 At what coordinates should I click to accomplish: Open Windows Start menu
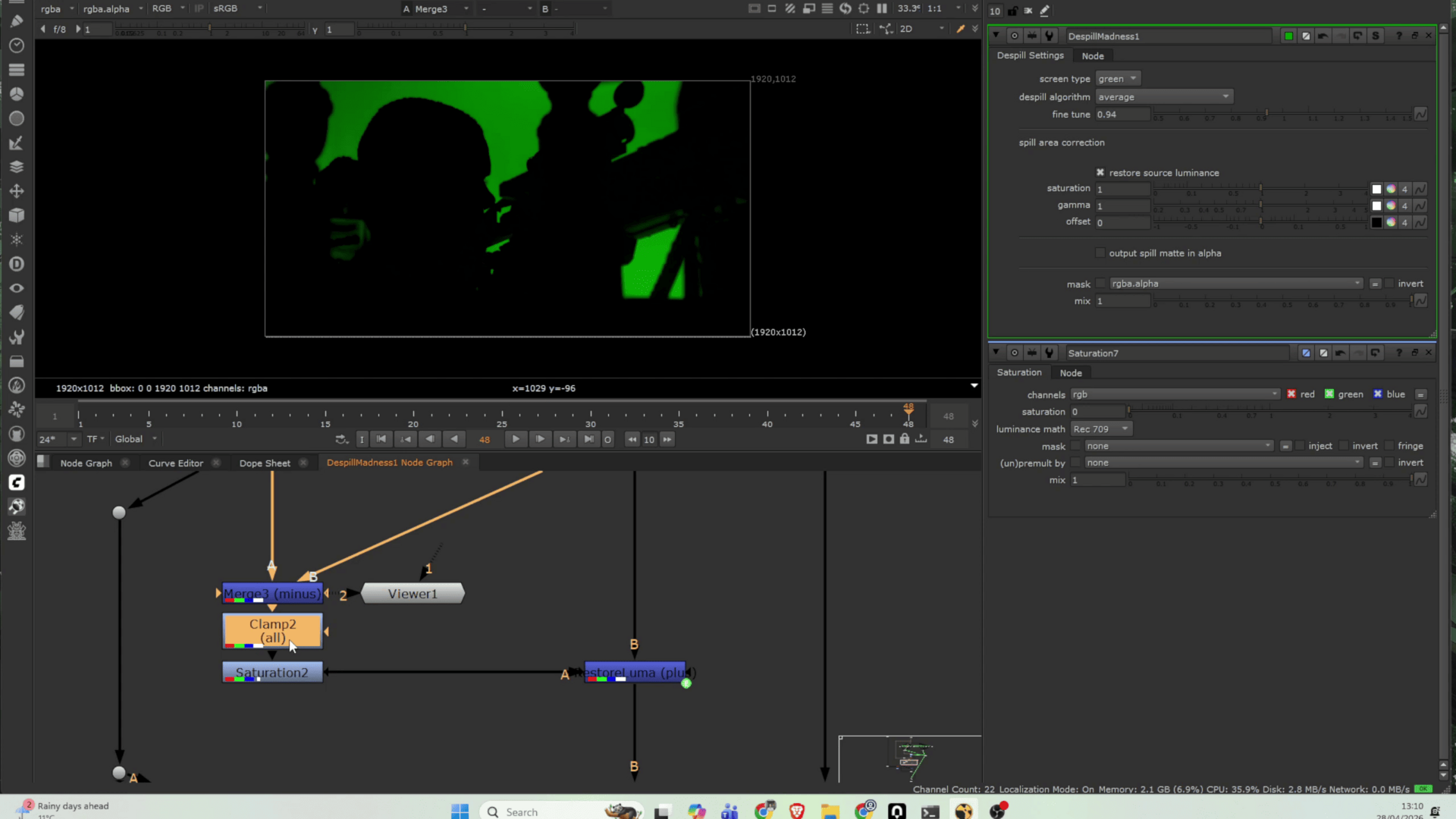coord(460,811)
